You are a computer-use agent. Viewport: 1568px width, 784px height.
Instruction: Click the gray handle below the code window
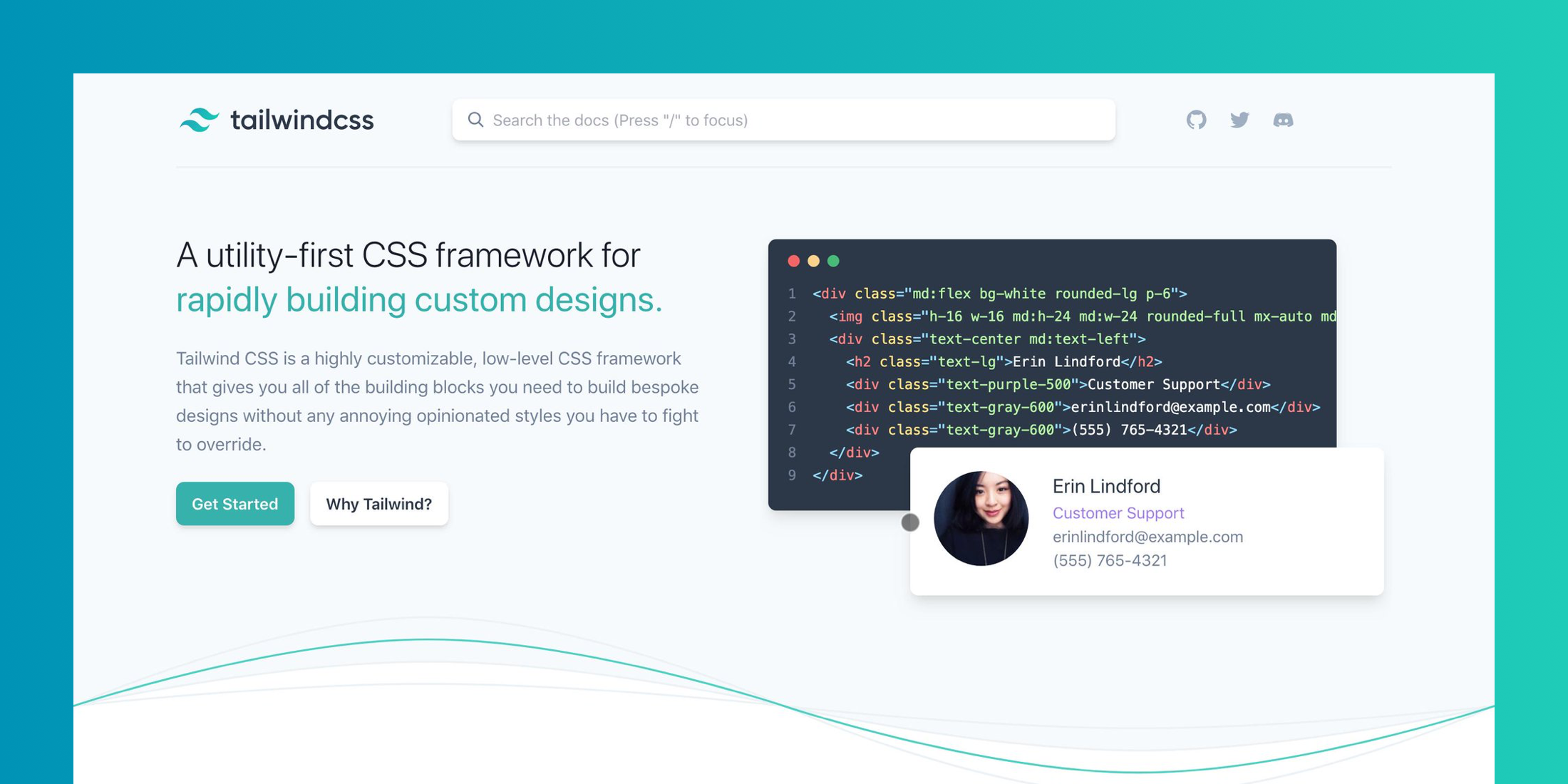[x=910, y=522]
